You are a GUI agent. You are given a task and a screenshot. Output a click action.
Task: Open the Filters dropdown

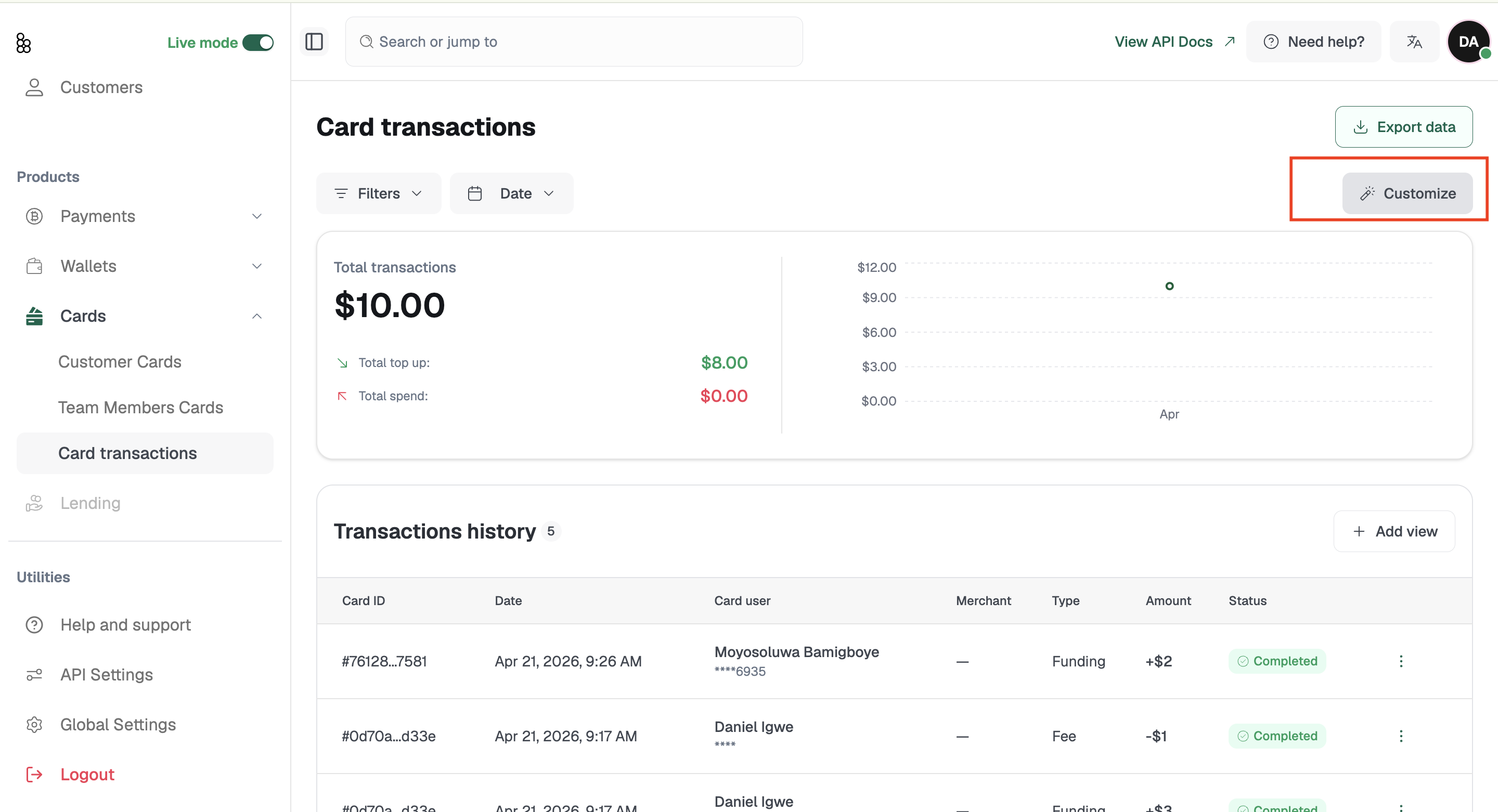(x=379, y=193)
